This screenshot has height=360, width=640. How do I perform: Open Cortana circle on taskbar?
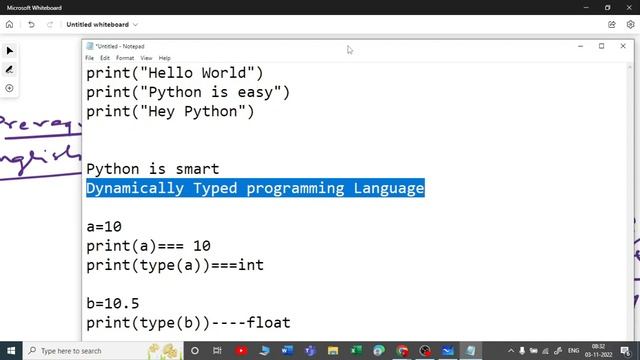[195, 351]
